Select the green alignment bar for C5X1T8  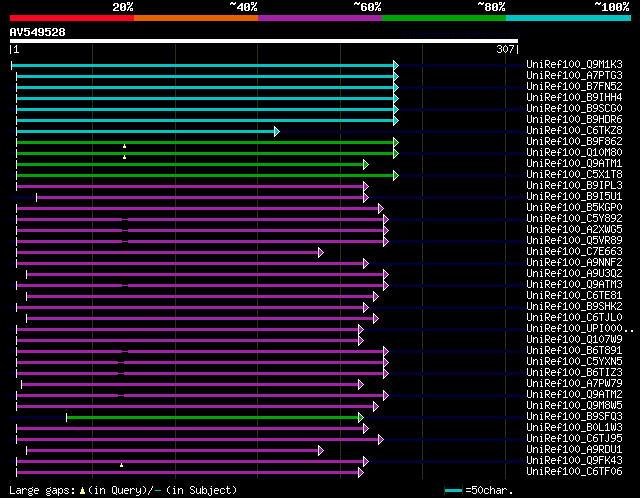(x=205, y=176)
